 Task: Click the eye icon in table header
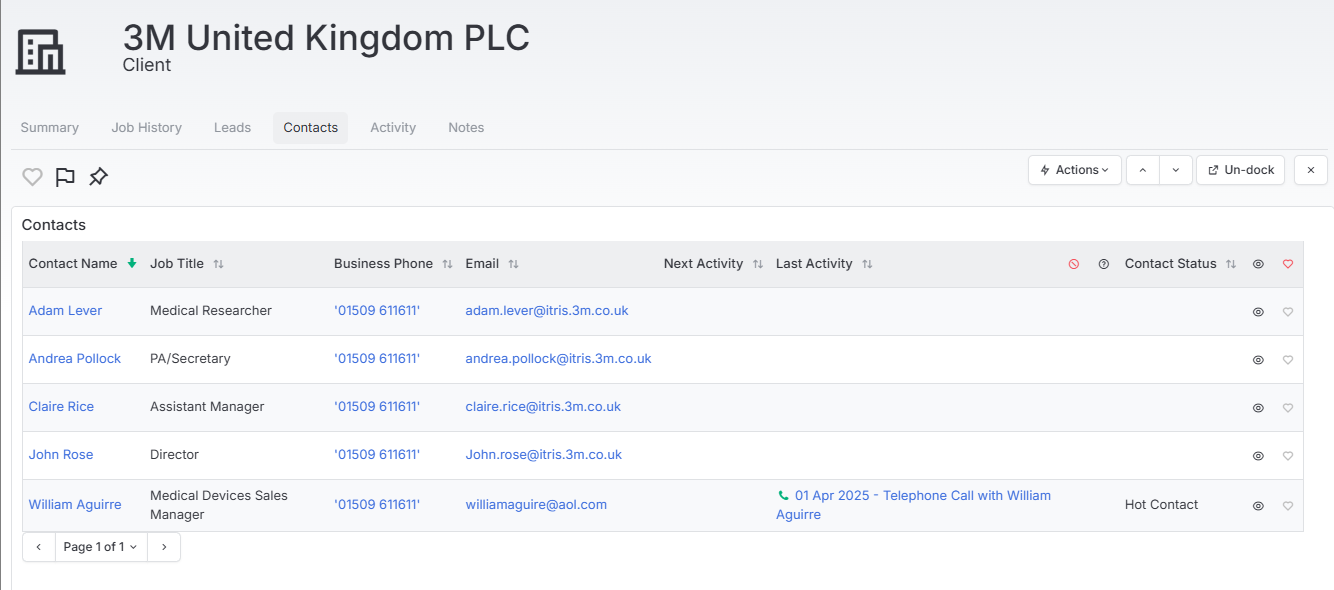1258,264
